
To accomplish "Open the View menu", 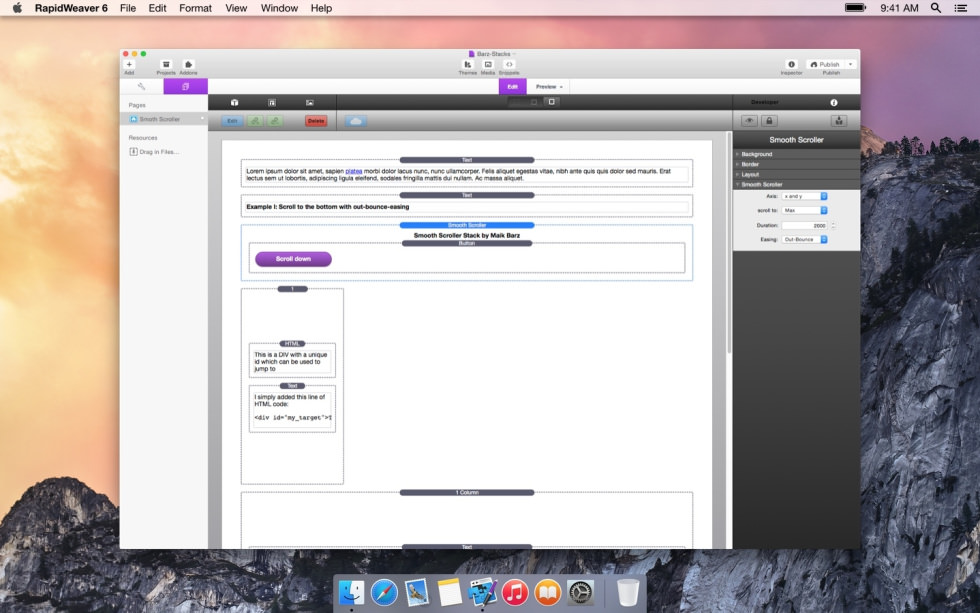I will pyautogui.click(x=236, y=8).
